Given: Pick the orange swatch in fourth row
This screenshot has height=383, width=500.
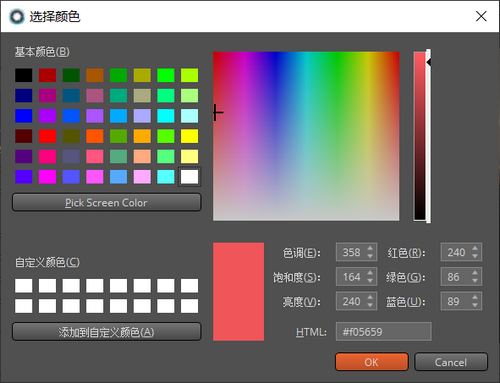Looking at the screenshot, I should point(142,136).
